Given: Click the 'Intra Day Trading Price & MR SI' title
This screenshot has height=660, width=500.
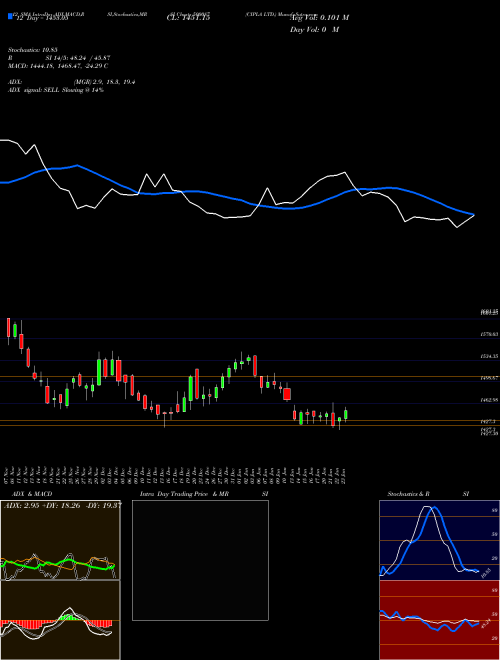Looking at the screenshot, I should pos(204,494).
